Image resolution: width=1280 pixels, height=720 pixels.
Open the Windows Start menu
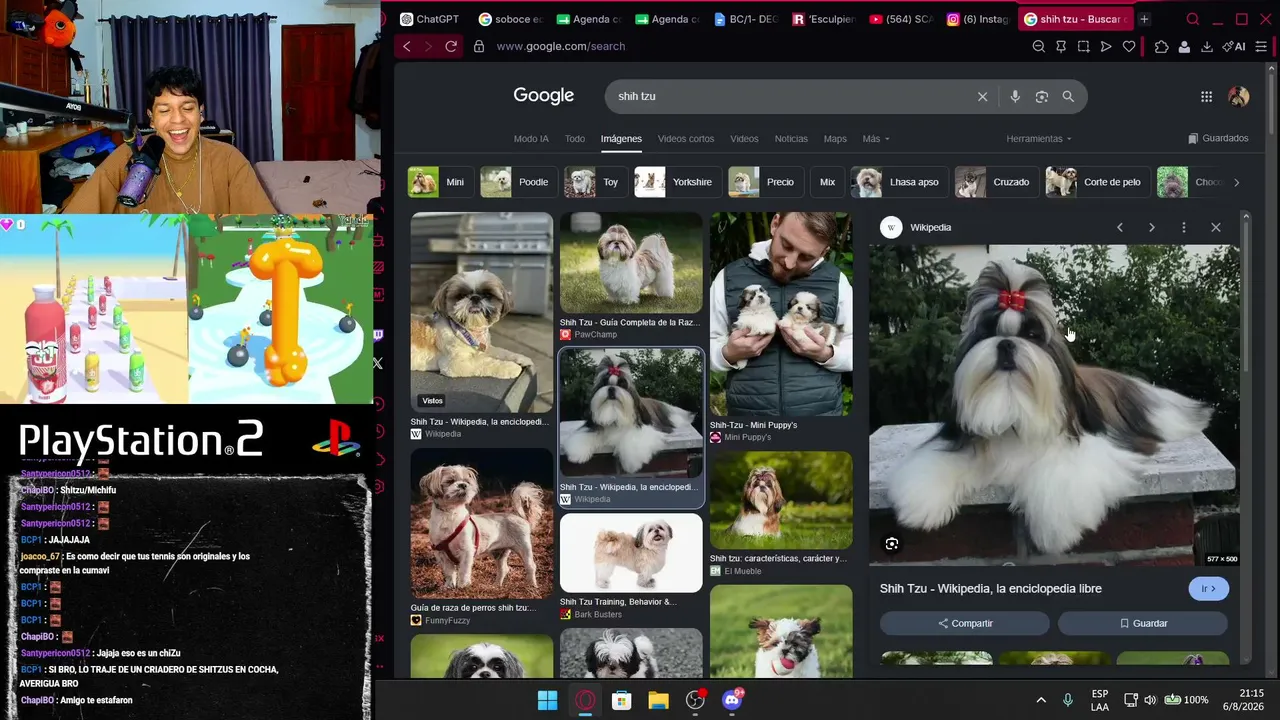(548, 700)
